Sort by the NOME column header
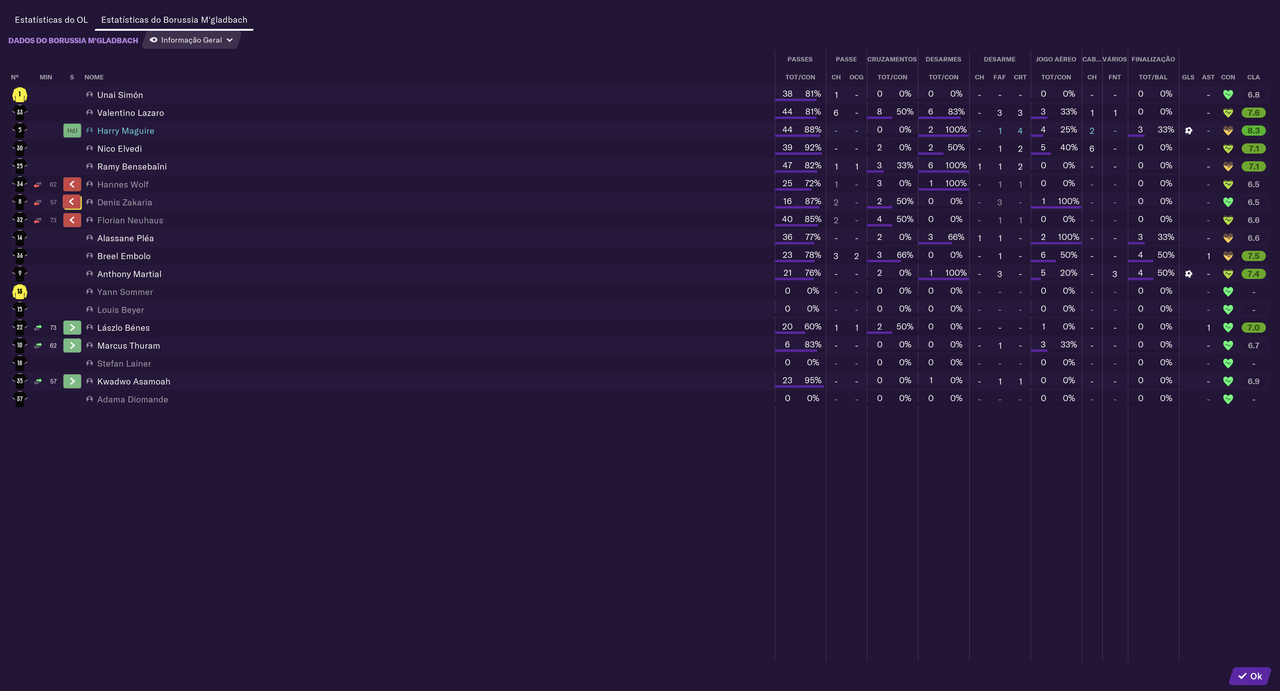Viewport: 1280px width, 691px height. [94, 77]
